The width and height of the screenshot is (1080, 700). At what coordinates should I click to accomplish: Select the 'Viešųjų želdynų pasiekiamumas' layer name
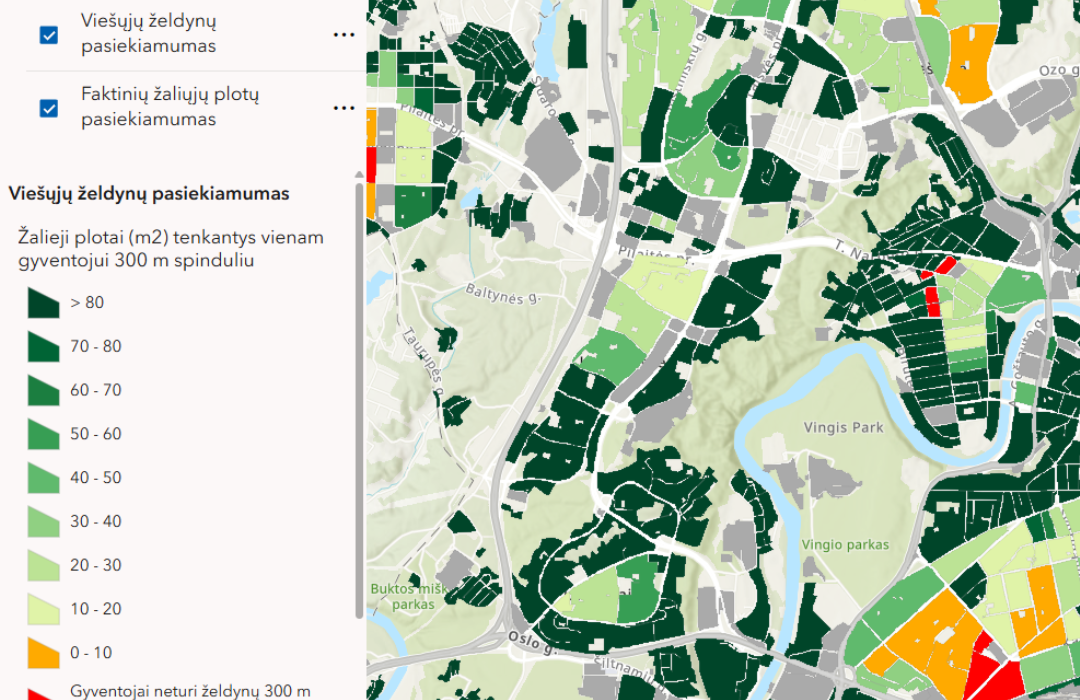tap(148, 34)
